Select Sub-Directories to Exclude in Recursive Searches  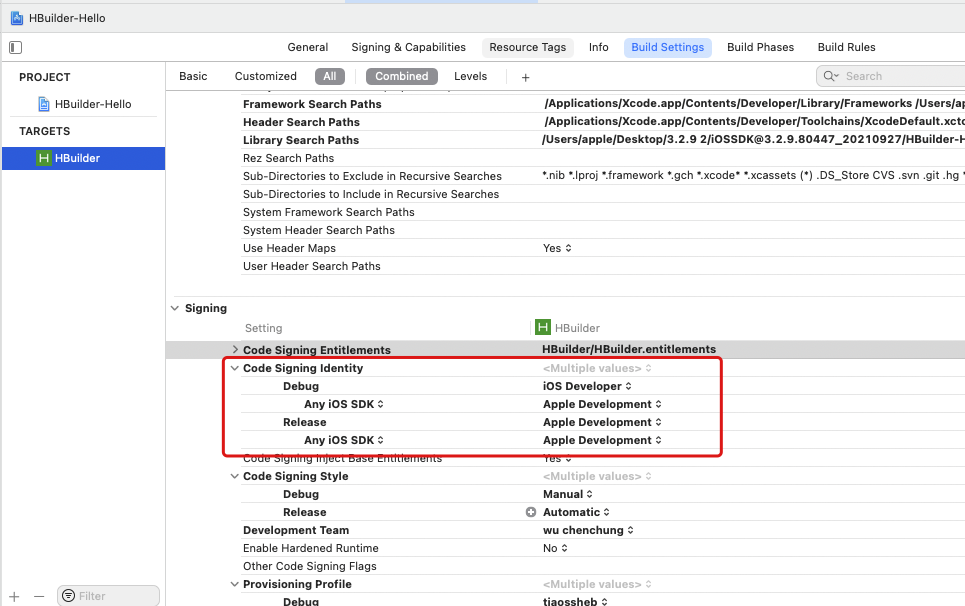[x=372, y=176]
